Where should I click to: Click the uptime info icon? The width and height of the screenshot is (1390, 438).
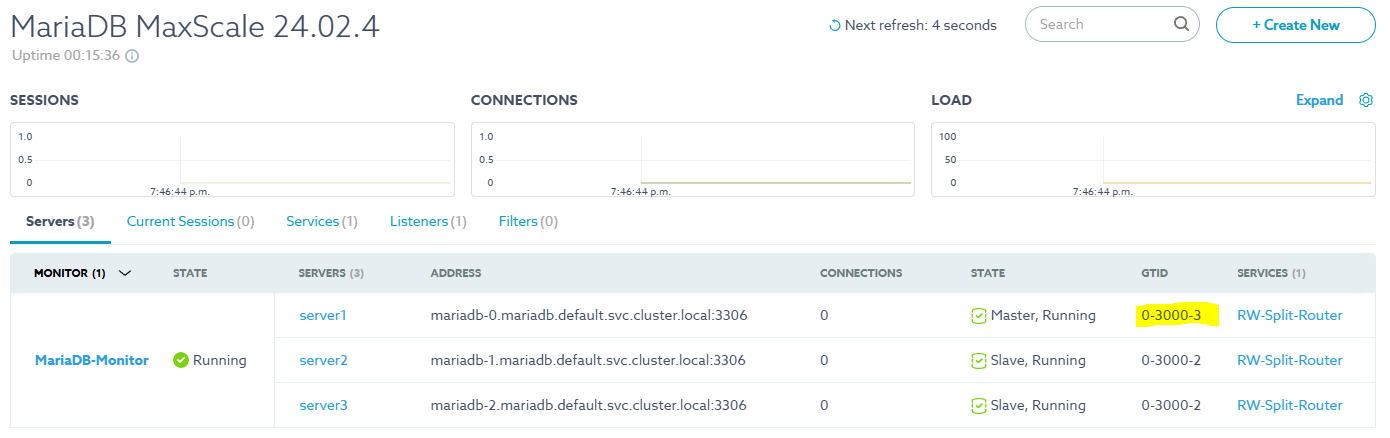tap(132, 56)
